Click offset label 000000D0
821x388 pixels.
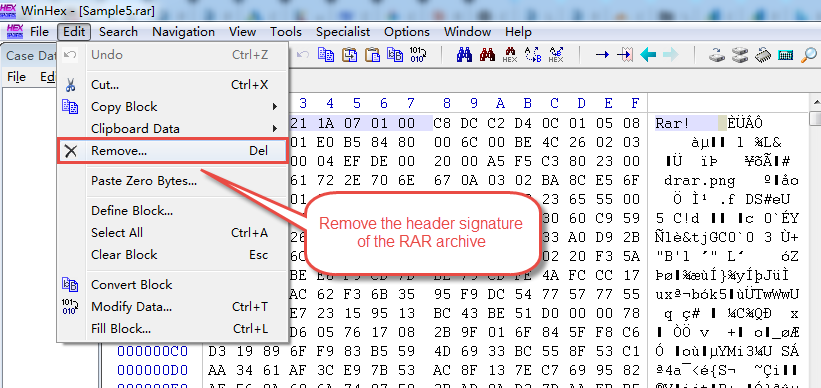coord(152,370)
